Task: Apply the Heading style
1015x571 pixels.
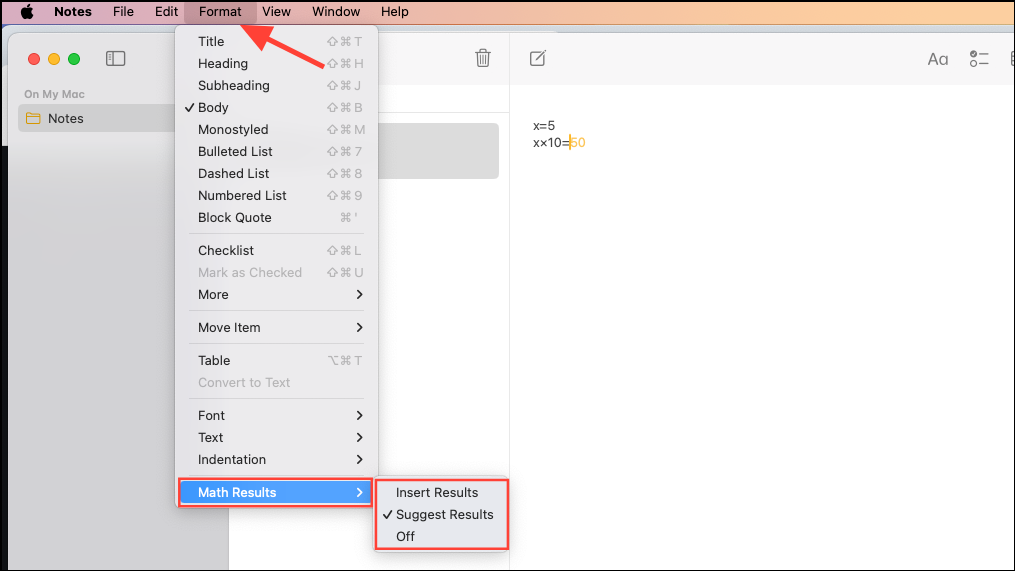Action: (x=276, y=63)
